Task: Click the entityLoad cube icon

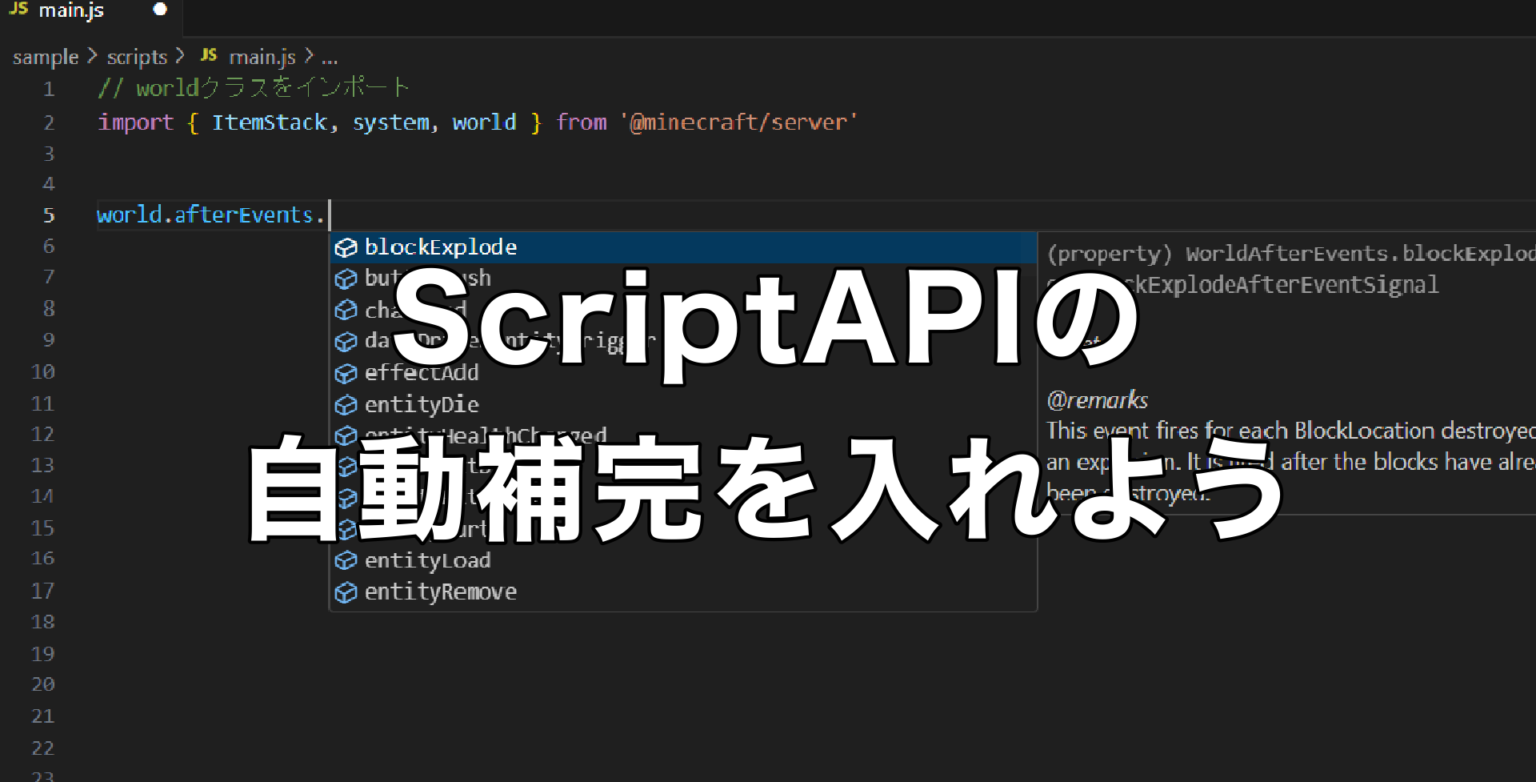Action: click(345, 560)
